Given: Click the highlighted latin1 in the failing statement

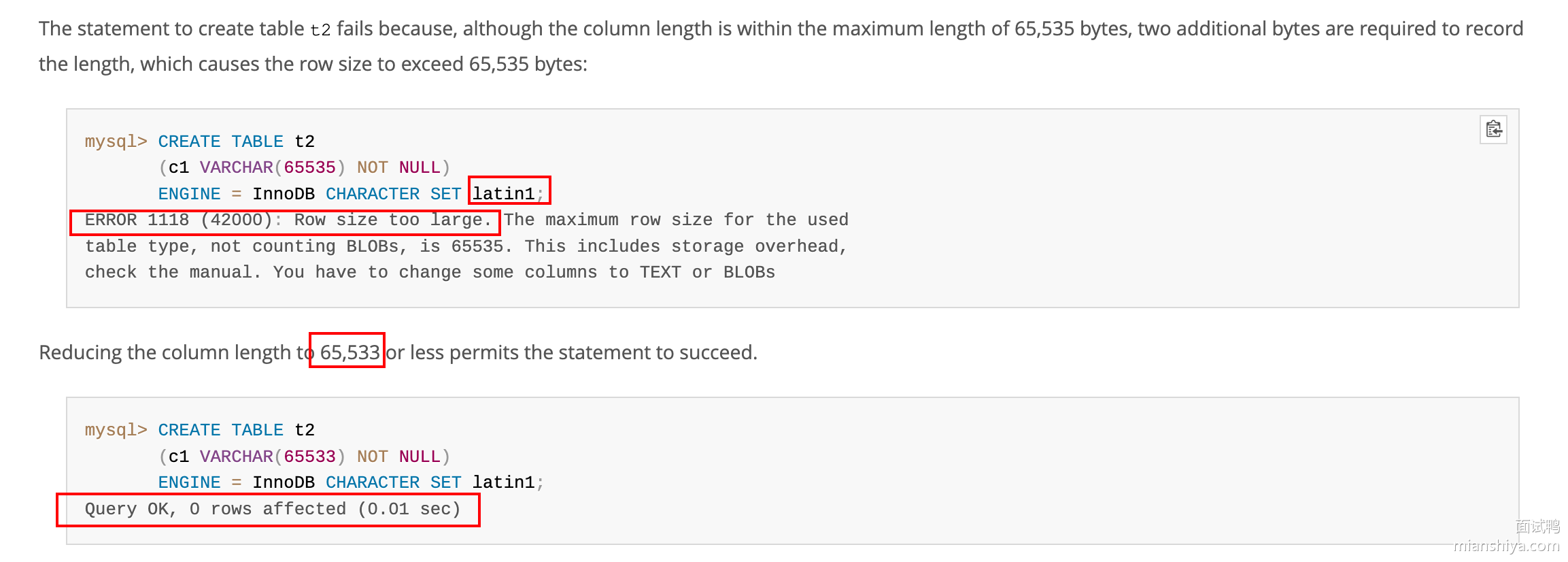Looking at the screenshot, I should [504, 194].
